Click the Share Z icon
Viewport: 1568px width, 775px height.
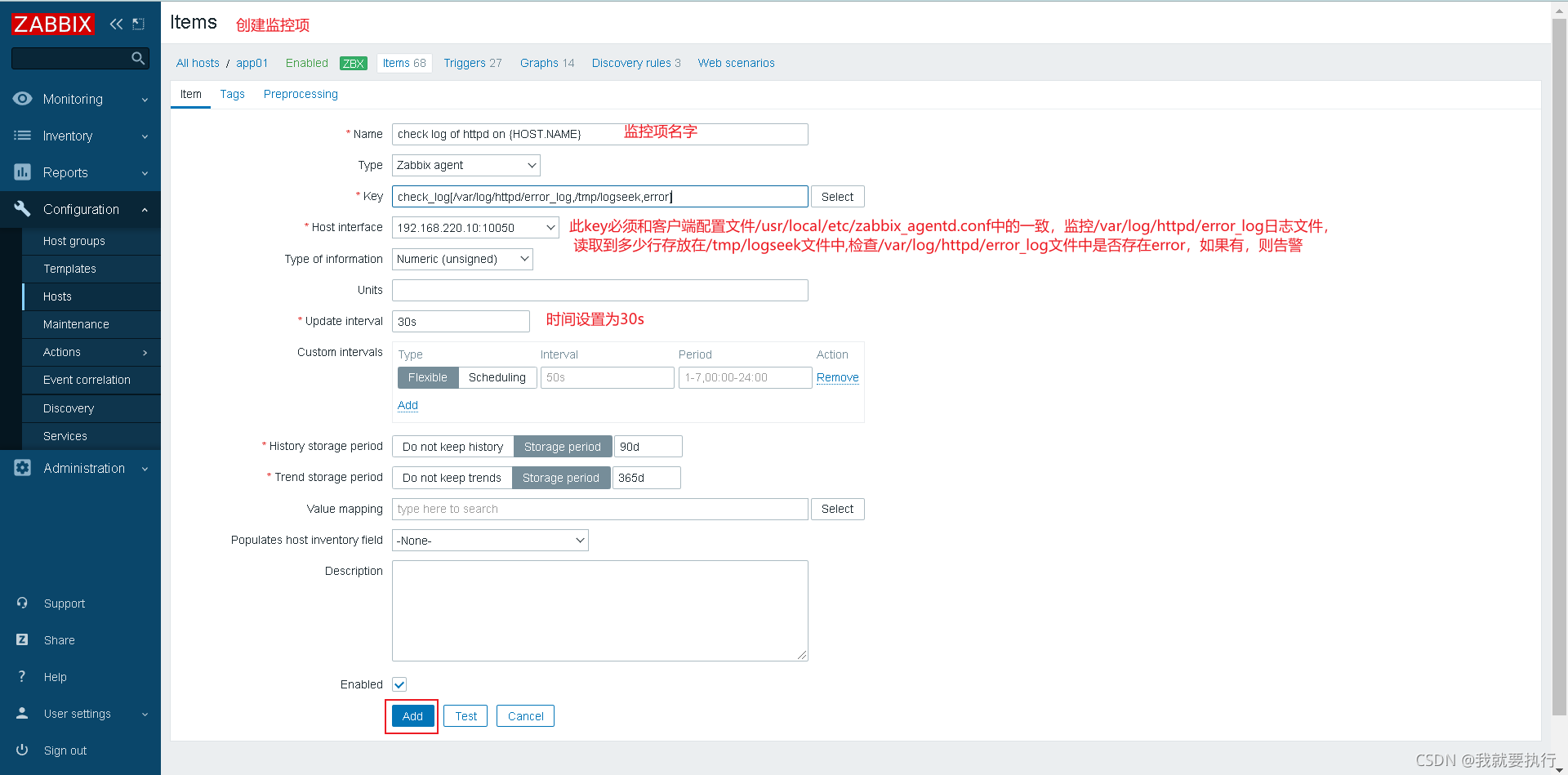[22, 640]
